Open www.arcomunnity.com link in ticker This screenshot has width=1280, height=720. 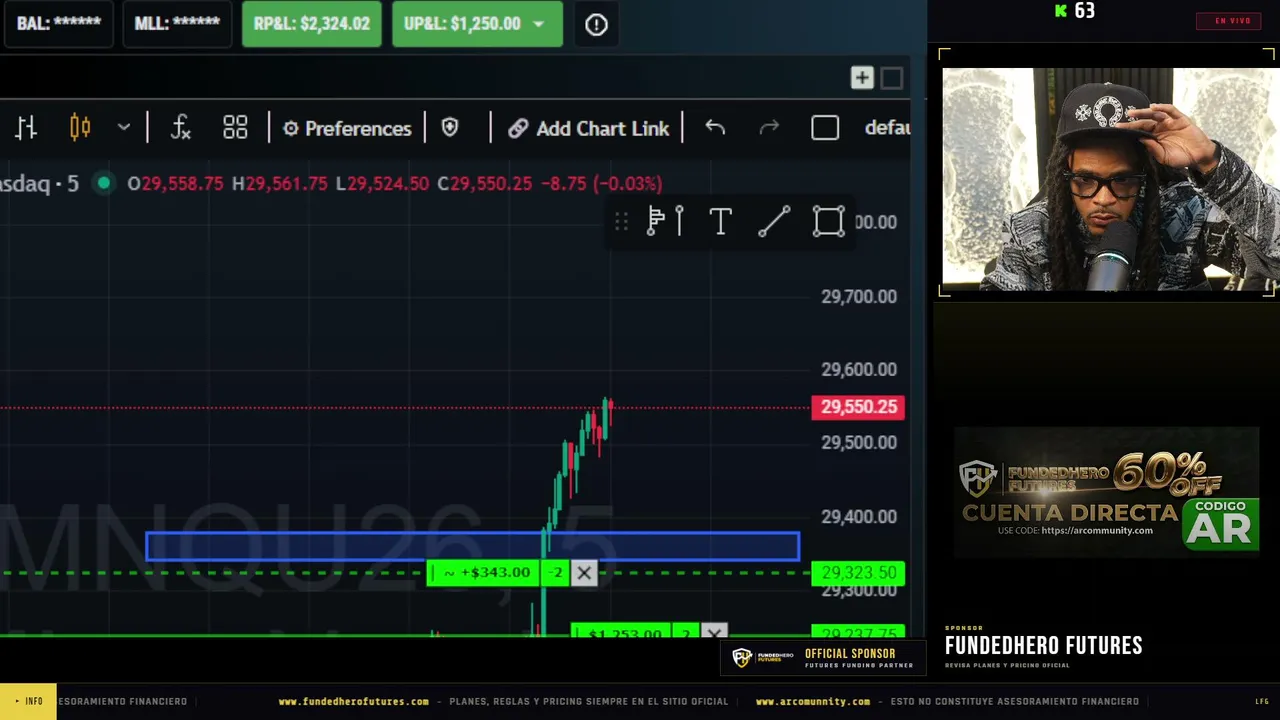coord(813,702)
